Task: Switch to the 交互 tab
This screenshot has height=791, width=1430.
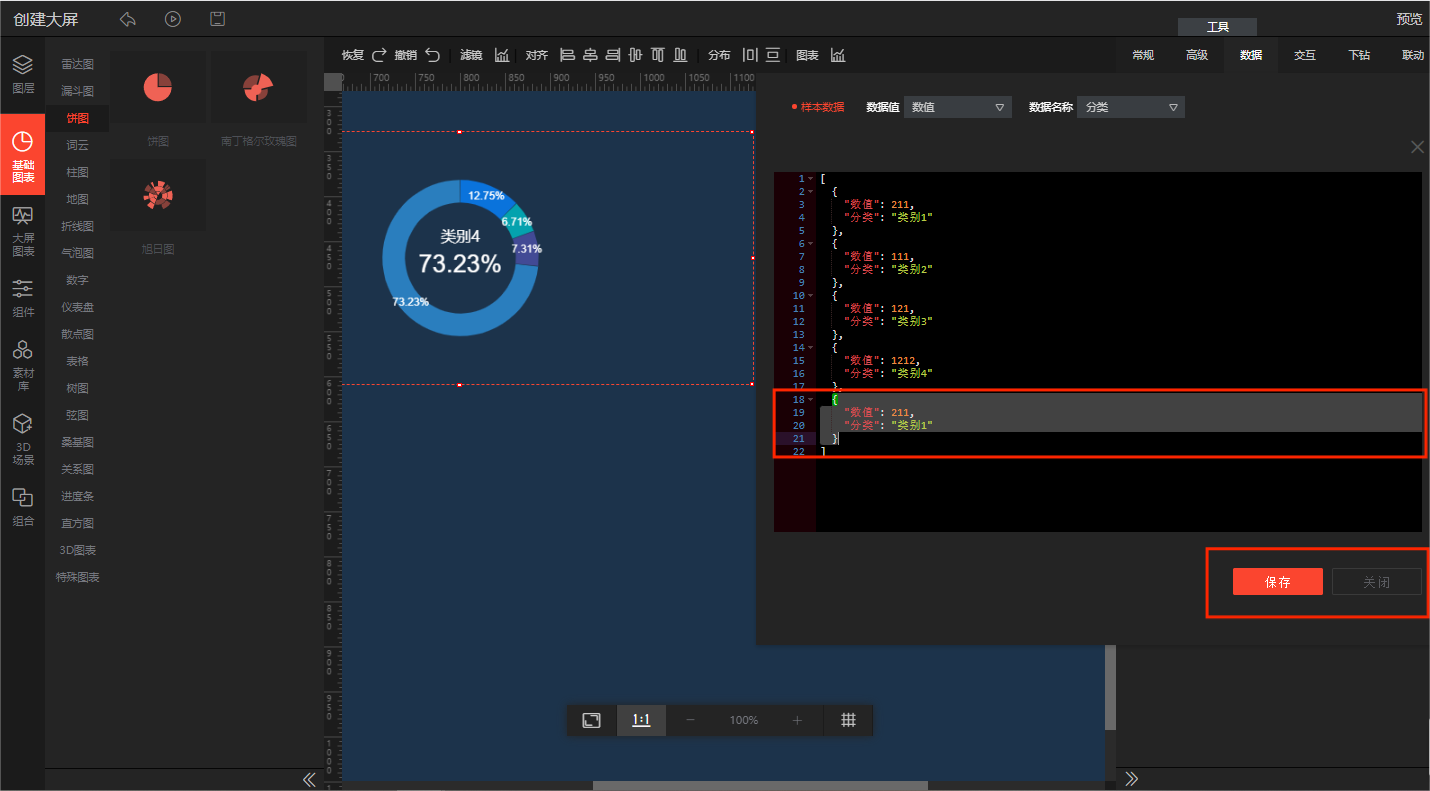Action: [1305, 55]
